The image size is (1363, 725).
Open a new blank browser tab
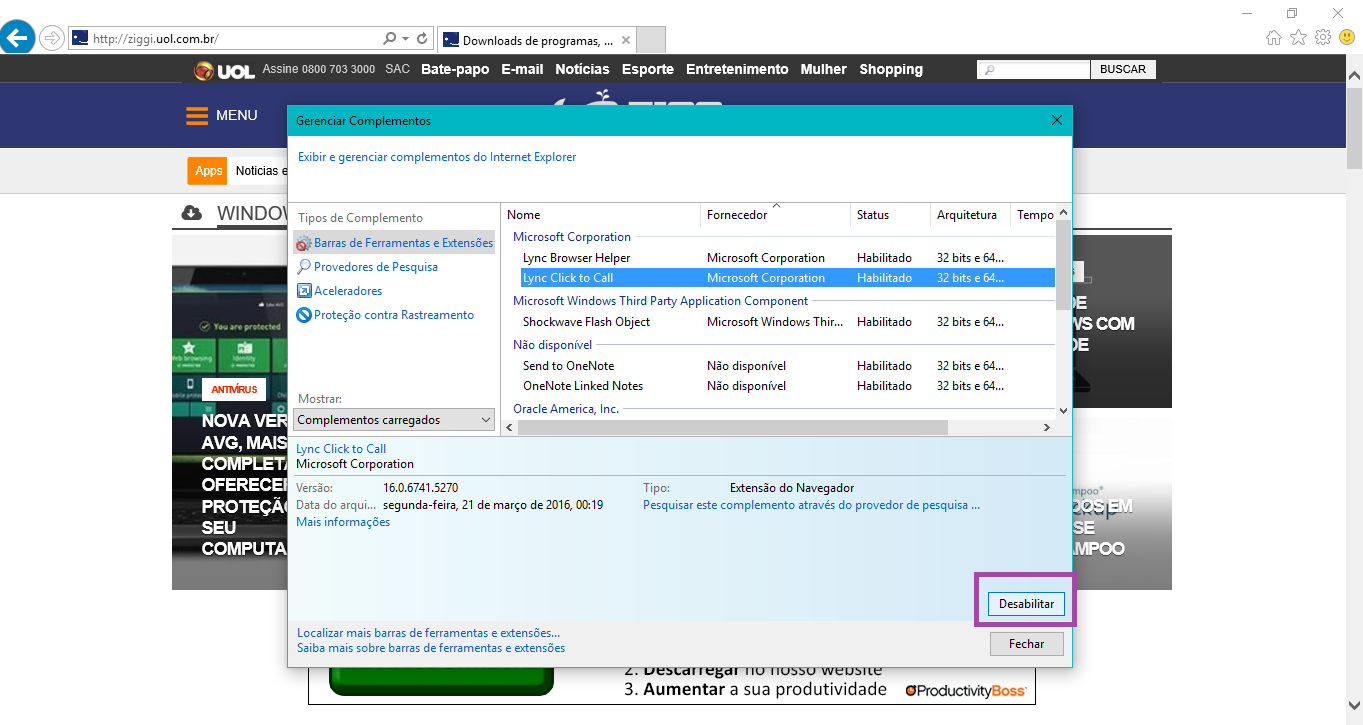(651, 40)
